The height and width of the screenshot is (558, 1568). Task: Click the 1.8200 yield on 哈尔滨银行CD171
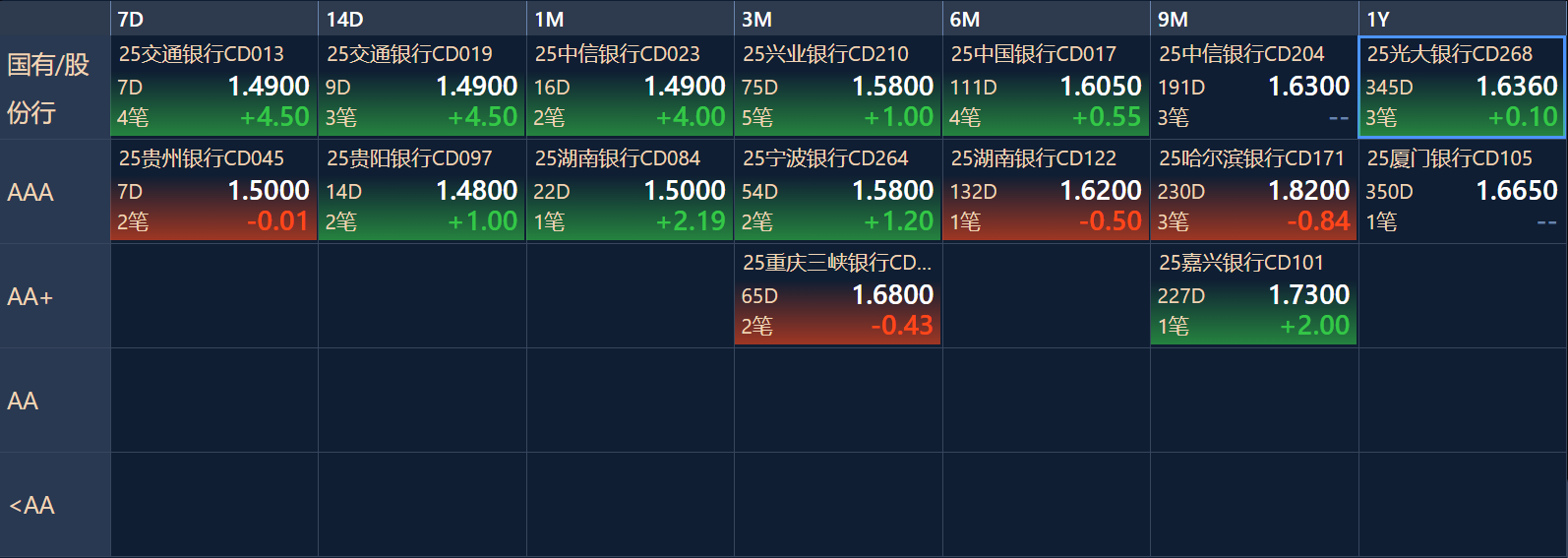(1308, 191)
